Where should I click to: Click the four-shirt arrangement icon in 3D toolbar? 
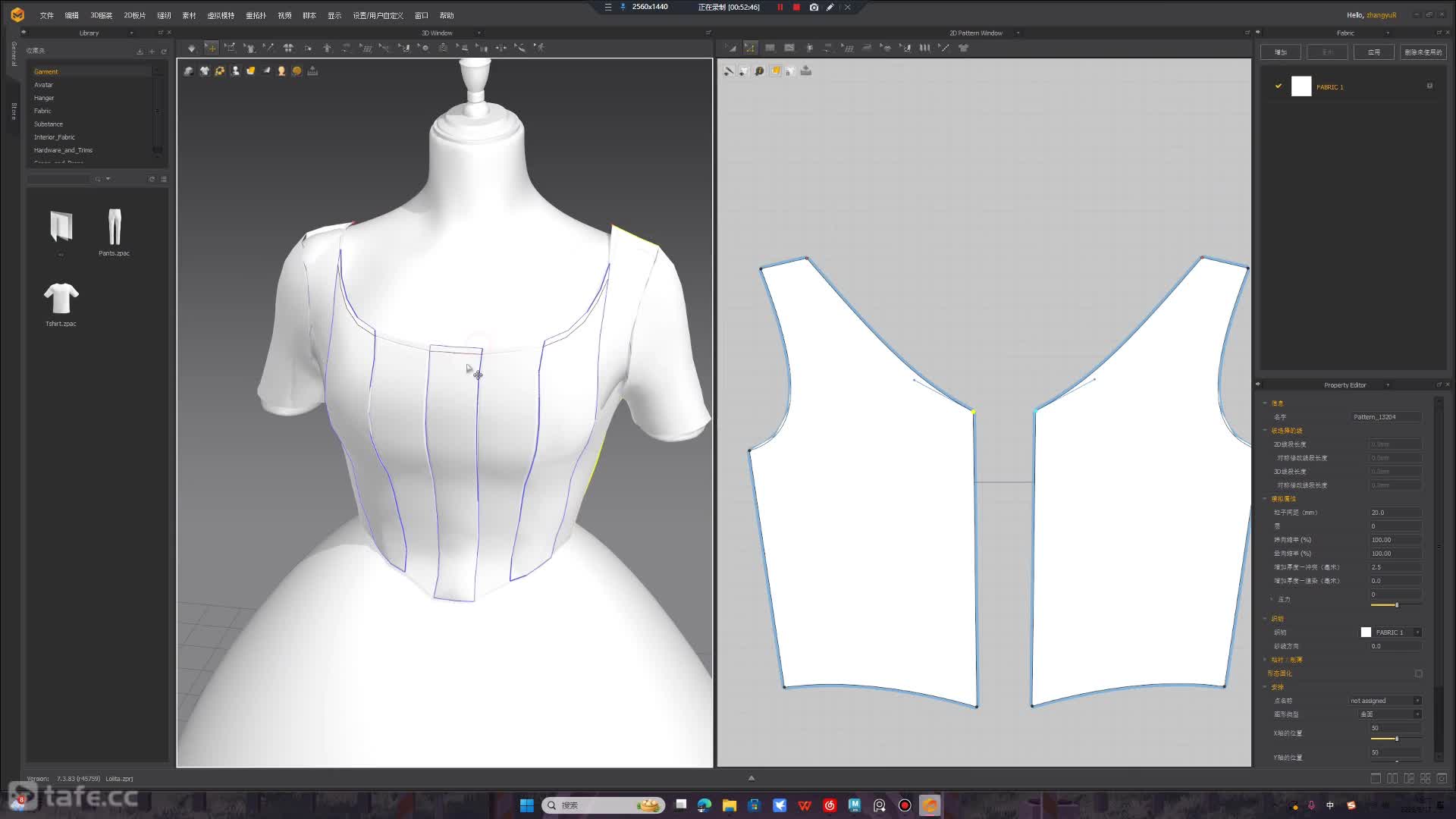coord(288,48)
